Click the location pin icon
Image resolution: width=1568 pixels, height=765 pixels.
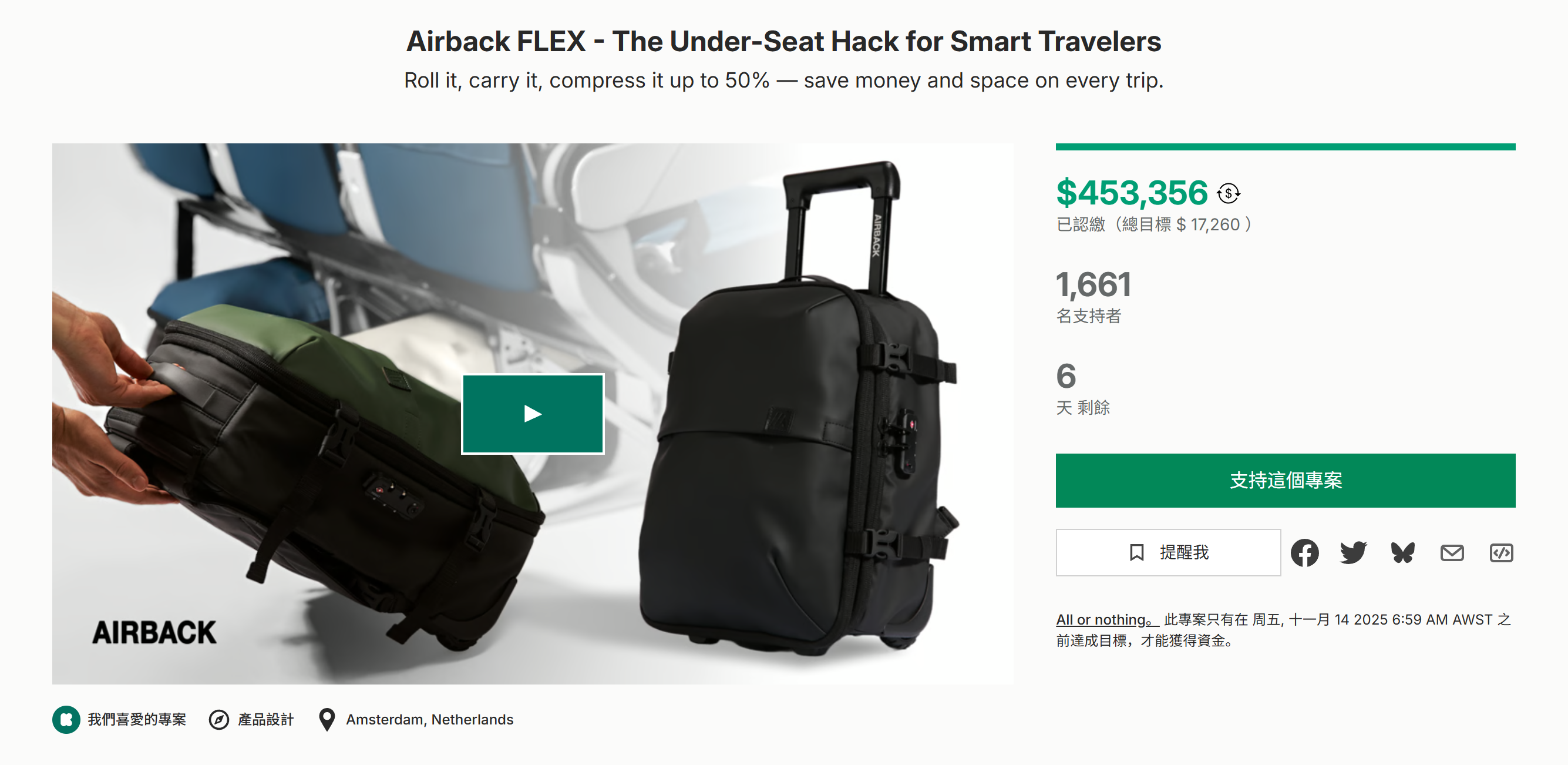pos(327,720)
